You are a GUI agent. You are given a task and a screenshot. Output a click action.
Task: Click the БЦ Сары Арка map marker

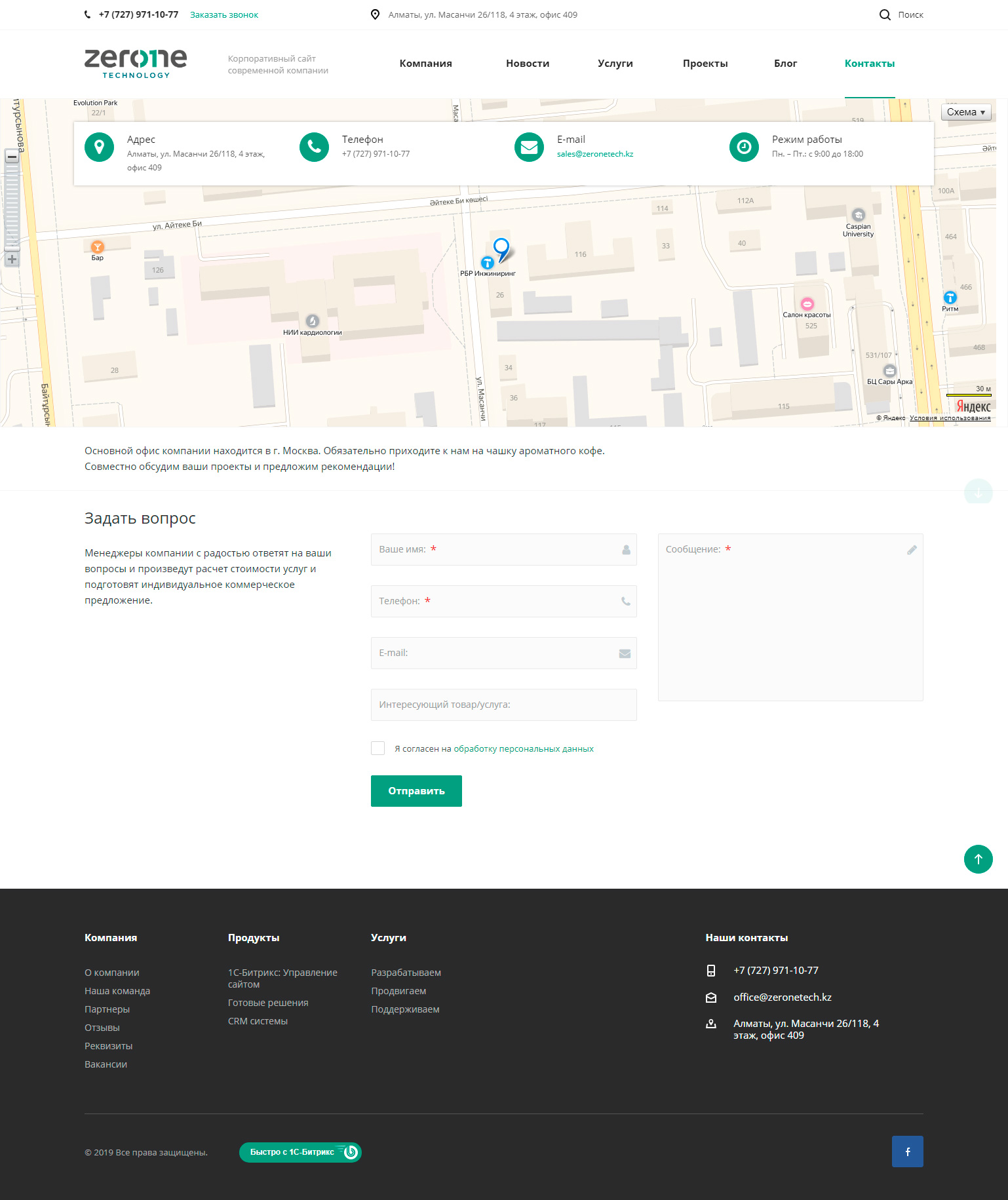890,371
